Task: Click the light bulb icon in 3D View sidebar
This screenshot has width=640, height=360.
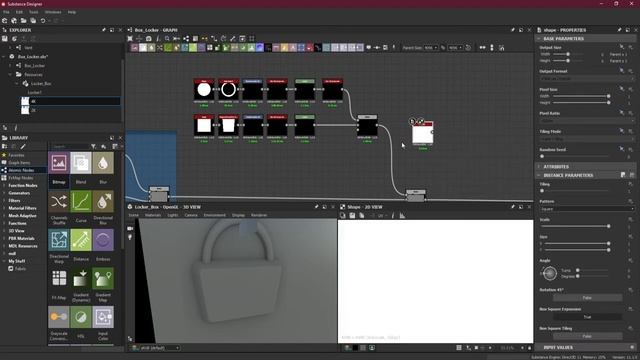Action: coord(130,237)
